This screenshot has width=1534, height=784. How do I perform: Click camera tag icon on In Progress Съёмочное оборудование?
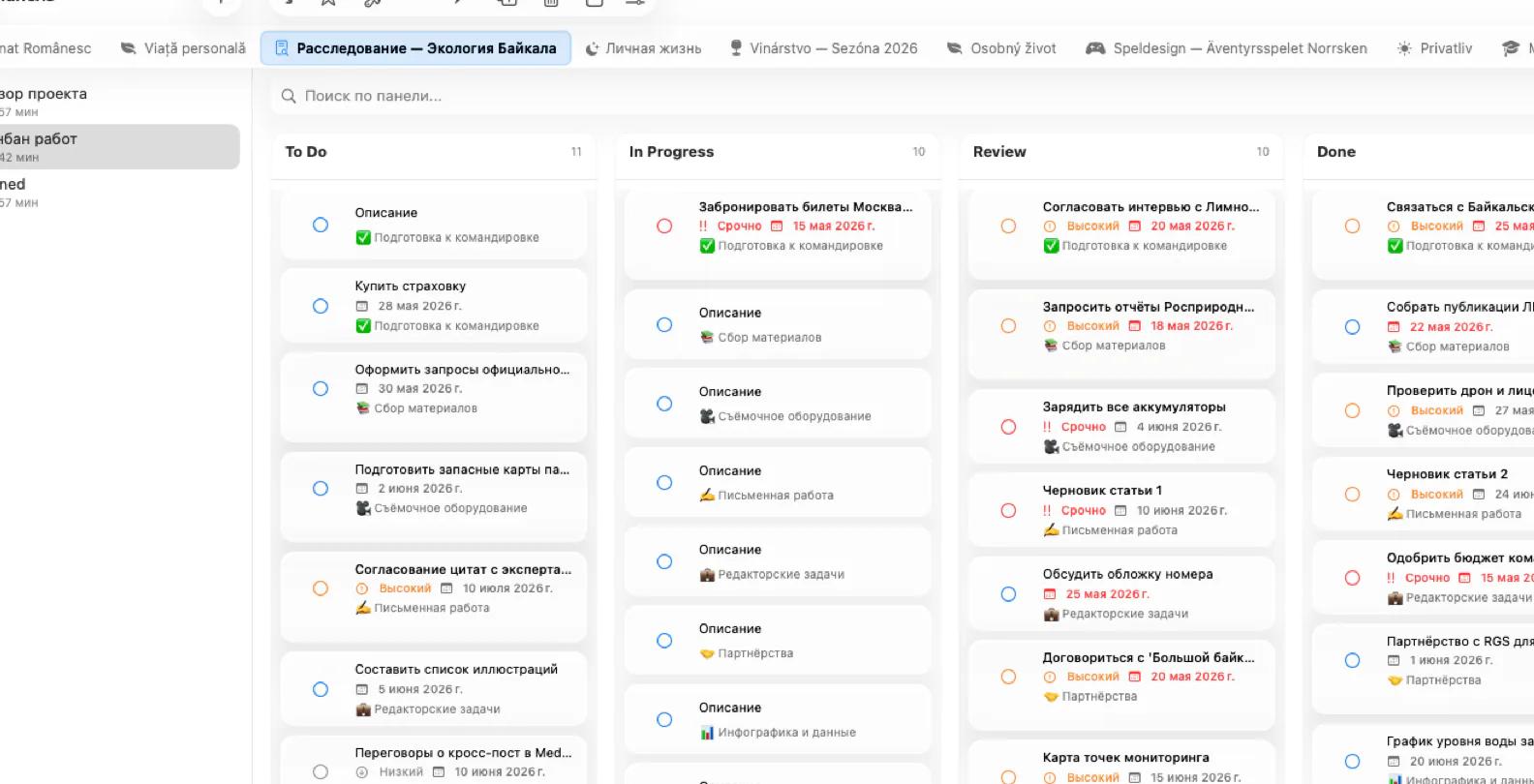[707, 416]
